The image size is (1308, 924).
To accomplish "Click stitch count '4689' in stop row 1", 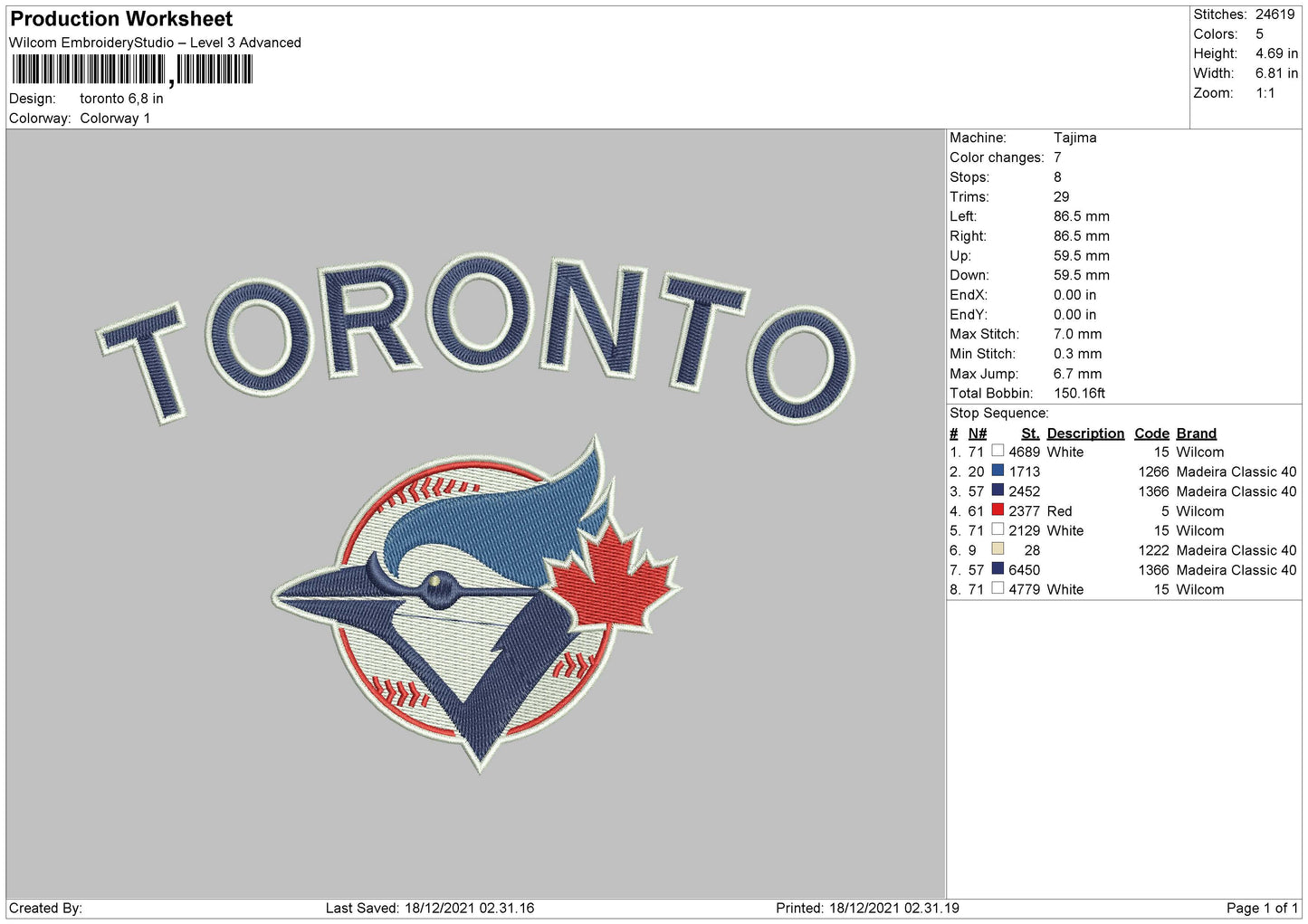I will coord(1025,452).
